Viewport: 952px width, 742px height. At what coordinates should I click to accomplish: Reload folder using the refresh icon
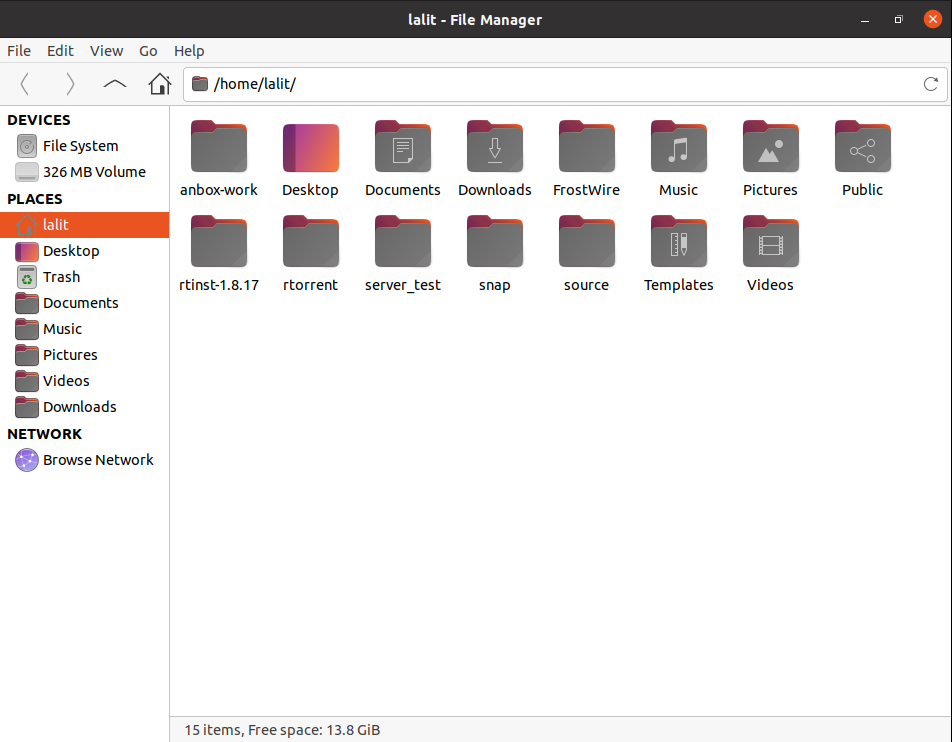point(930,84)
